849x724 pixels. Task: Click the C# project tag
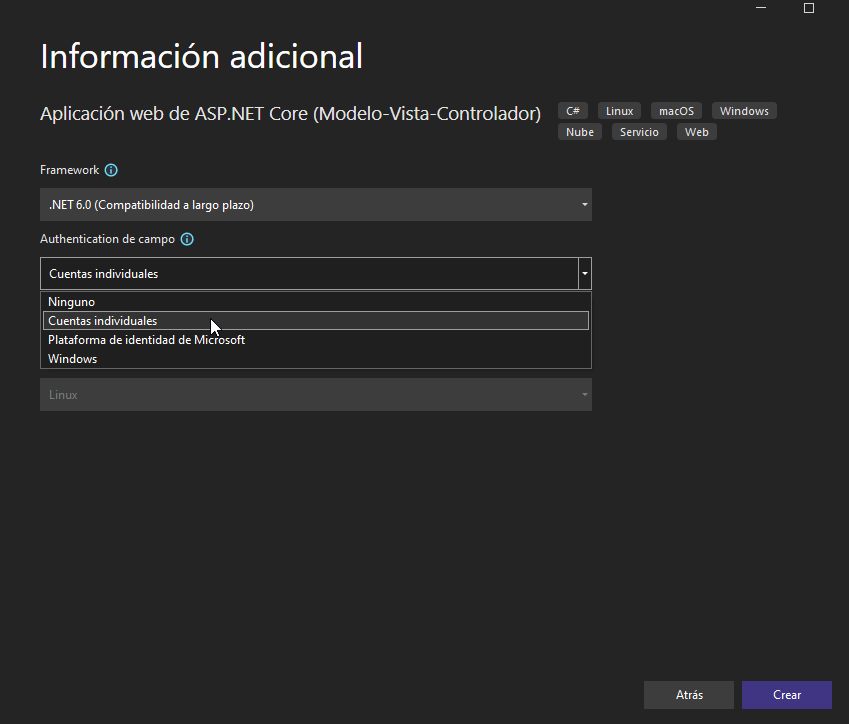[572, 110]
